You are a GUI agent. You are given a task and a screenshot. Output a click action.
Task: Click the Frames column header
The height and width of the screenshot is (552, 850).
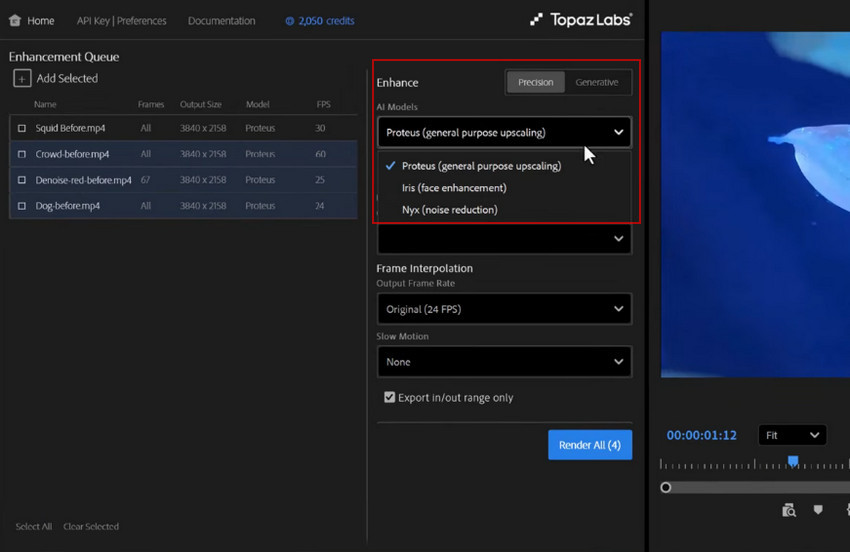tap(151, 104)
